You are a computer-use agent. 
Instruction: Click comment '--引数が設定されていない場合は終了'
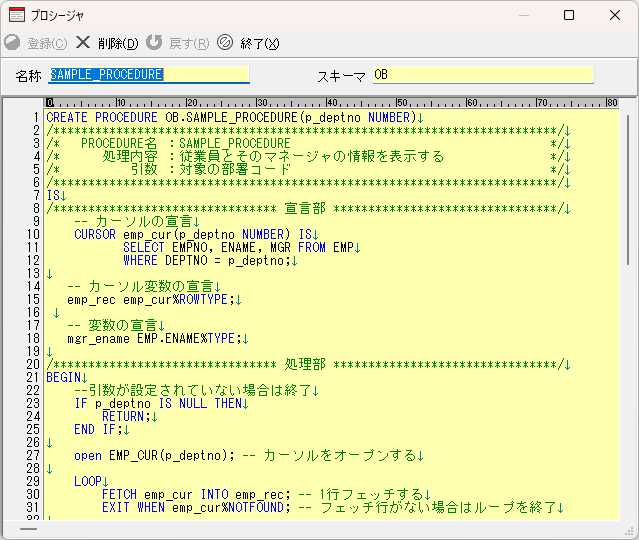coord(193,390)
